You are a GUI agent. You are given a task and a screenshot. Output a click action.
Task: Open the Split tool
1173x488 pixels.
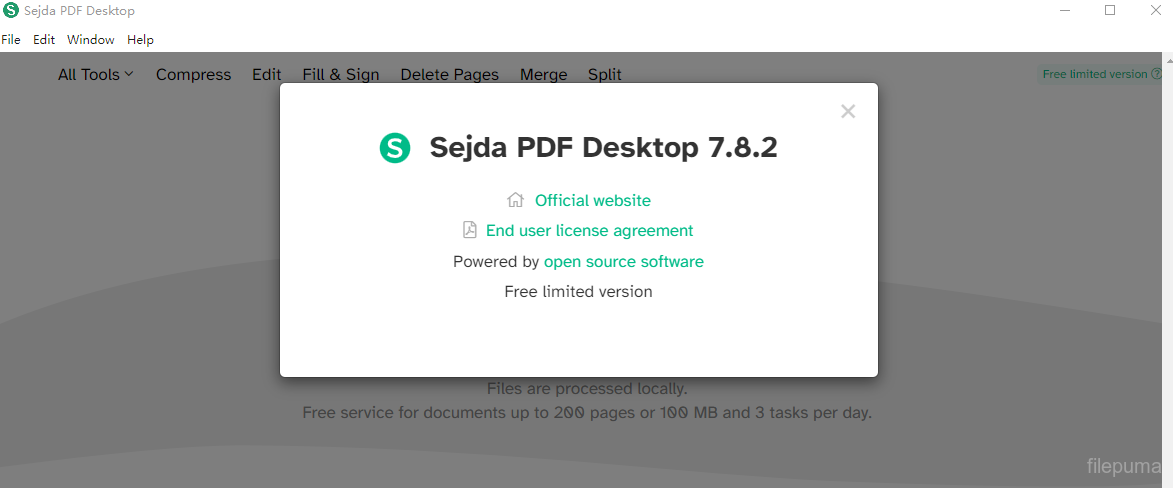click(604, 74)
